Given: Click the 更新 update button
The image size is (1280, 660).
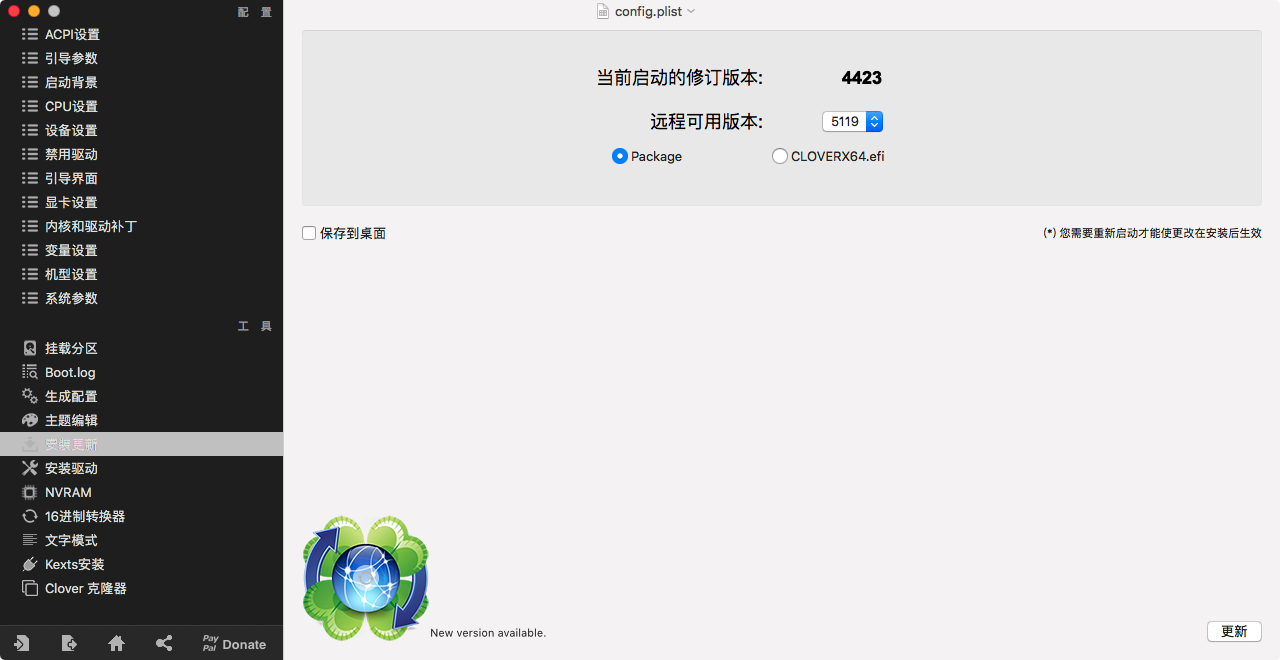Looking at the screenshot, I should (x=1234, y=632).
